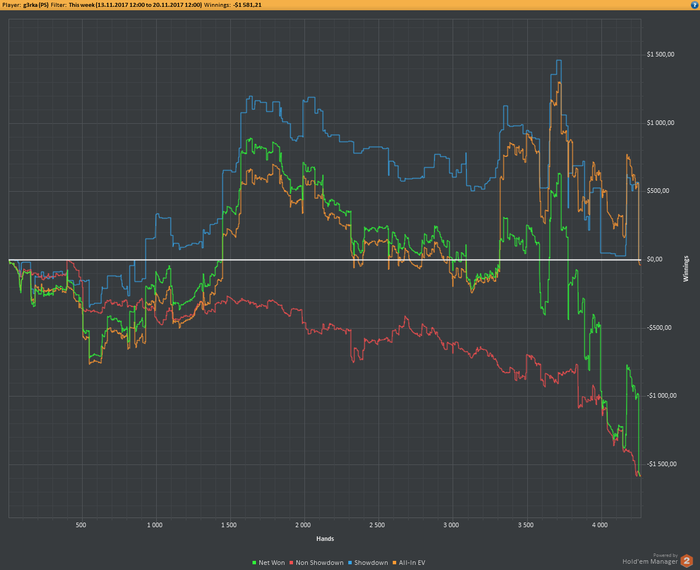Click the Winnings axis title
The width and height of the screenshot is (700, 570).
coord(686,269)
